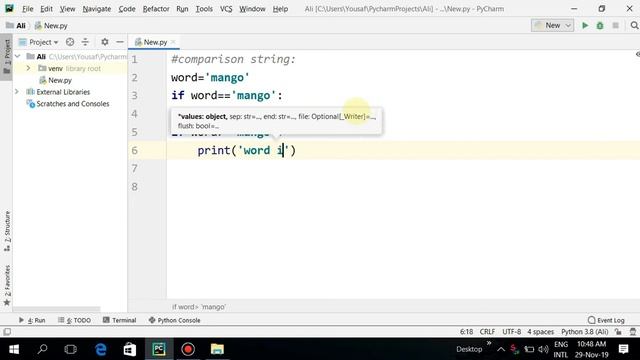Click the Ali breadcrumb in navigation bar
Viewport: 640px width, 360px height.
tap(16, 25)
